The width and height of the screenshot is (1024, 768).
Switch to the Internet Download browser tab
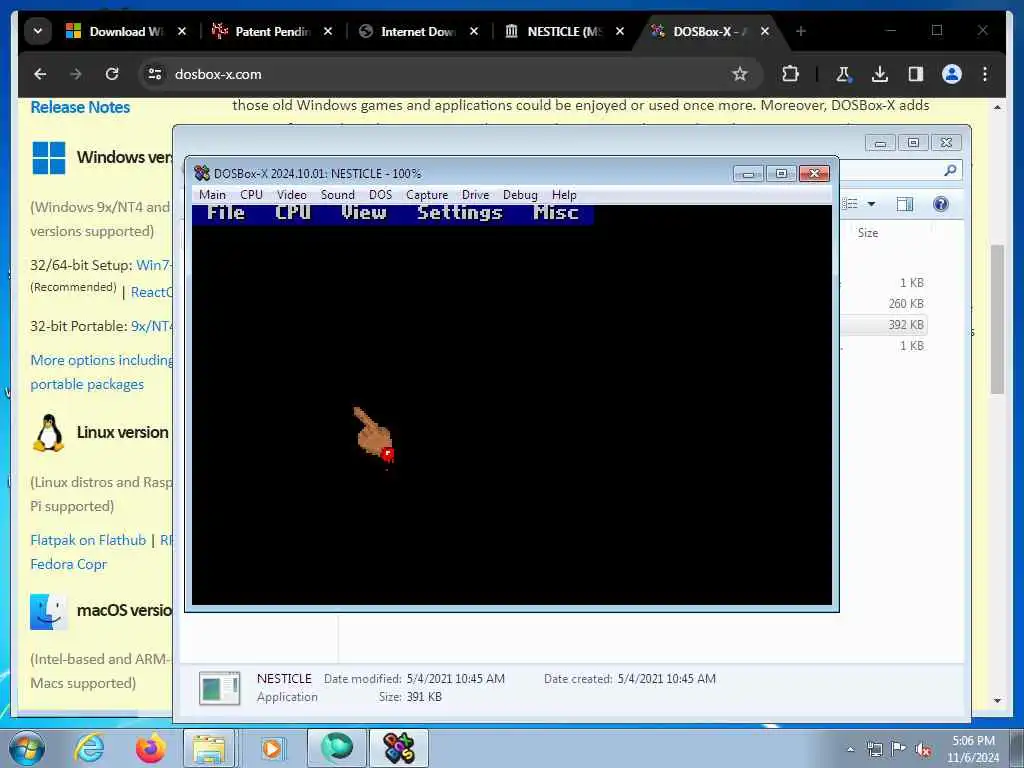[418, 31]
